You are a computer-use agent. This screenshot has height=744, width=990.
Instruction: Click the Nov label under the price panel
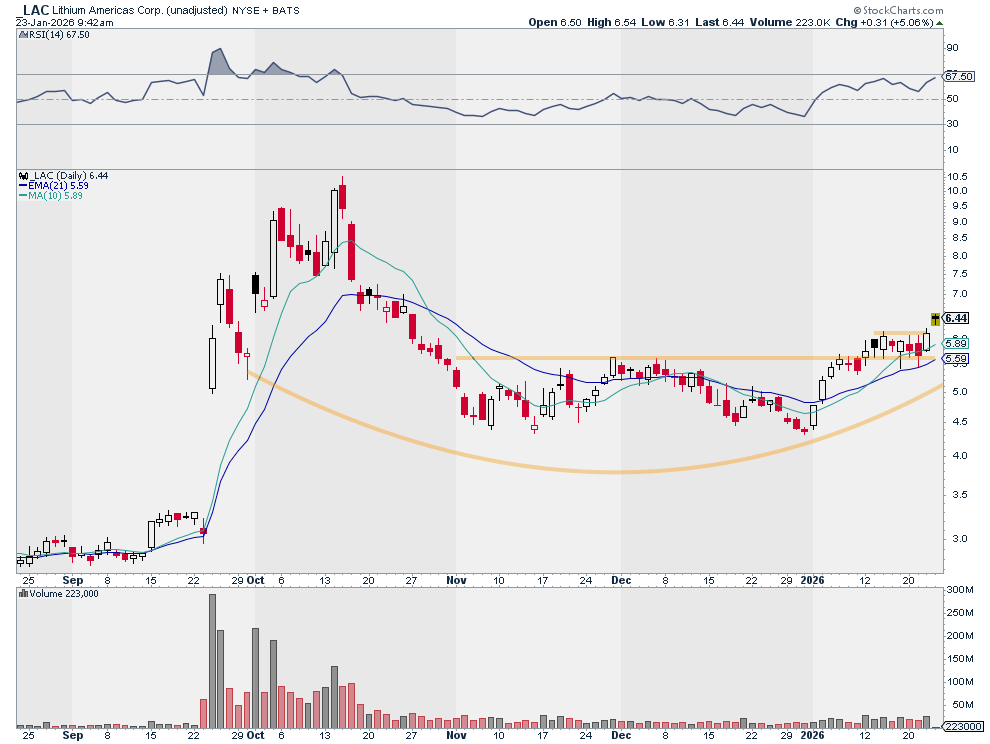click(x=456, y=580)
